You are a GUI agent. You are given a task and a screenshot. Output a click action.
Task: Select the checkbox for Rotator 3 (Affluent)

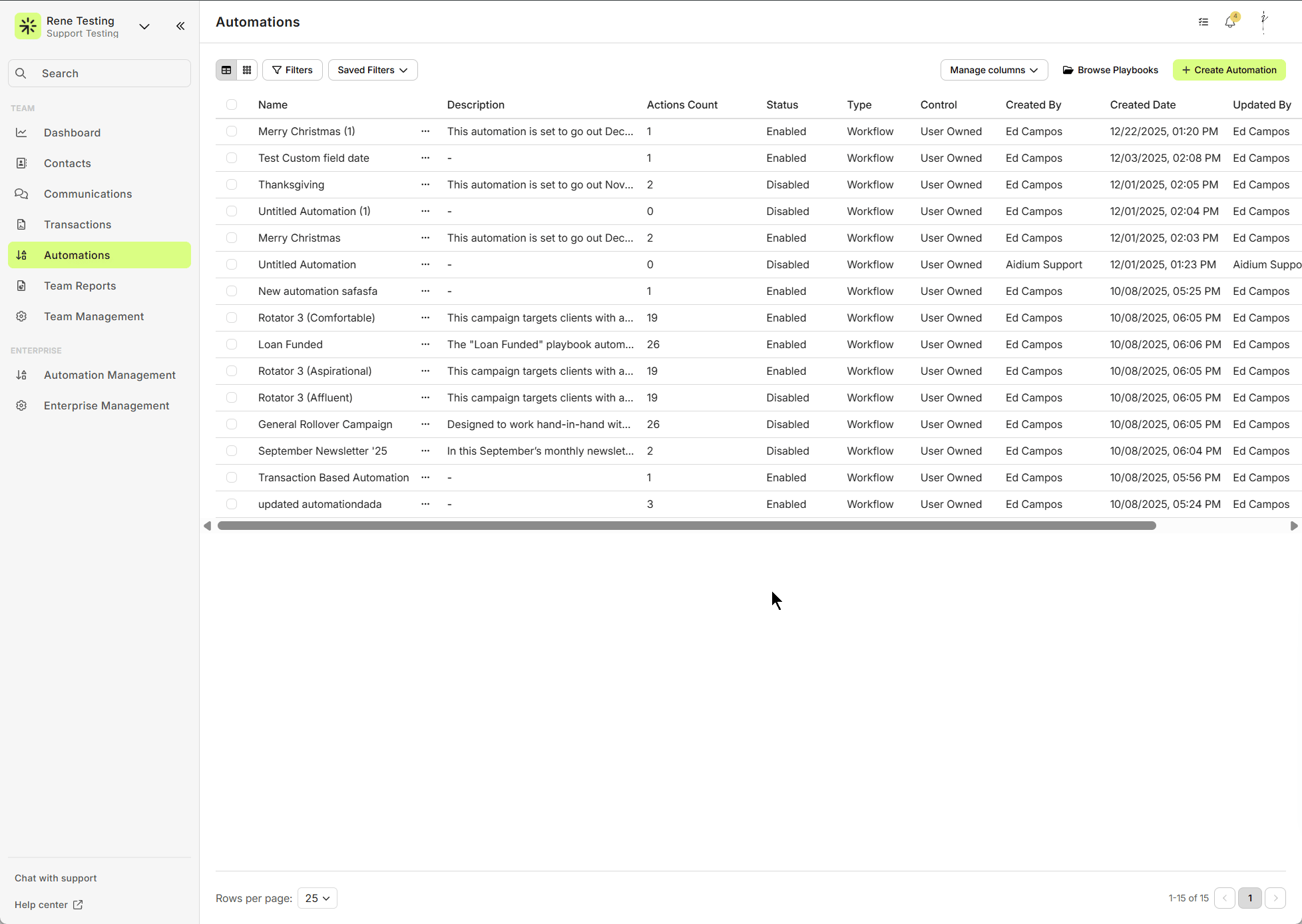pyautogui.click(x=232, y=397)
